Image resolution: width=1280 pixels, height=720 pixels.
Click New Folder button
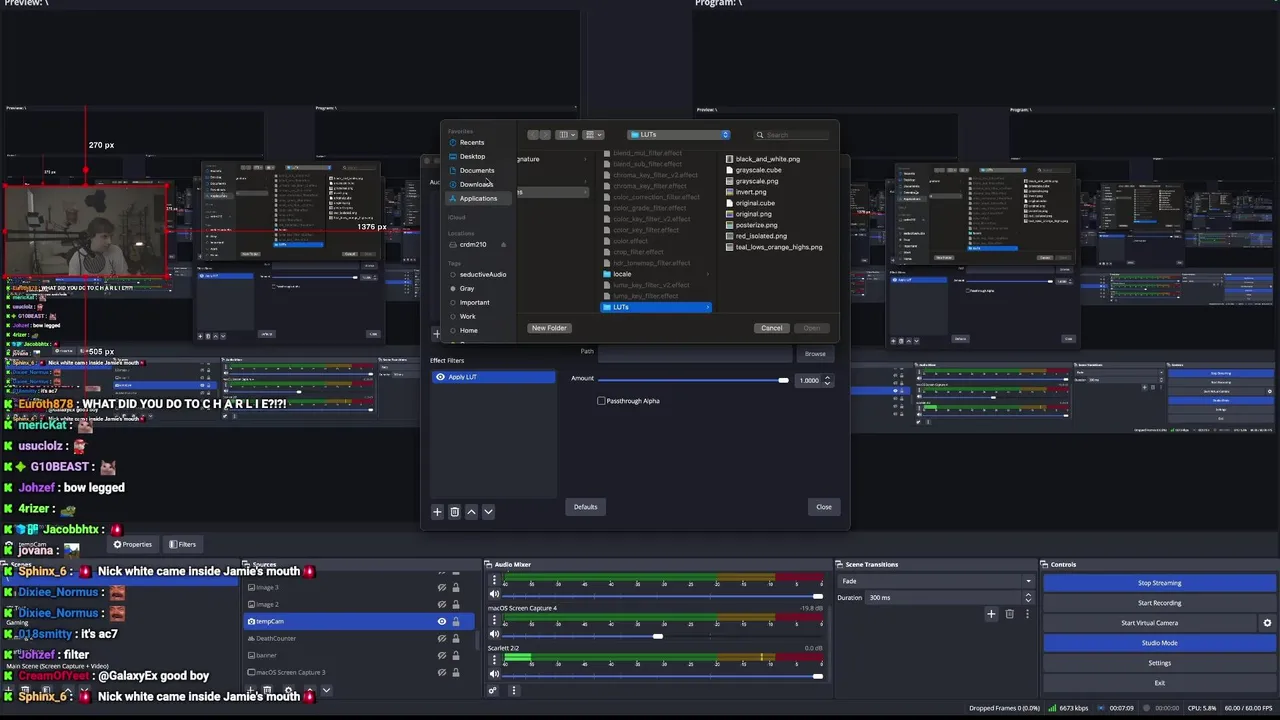(x=549, y=328)
